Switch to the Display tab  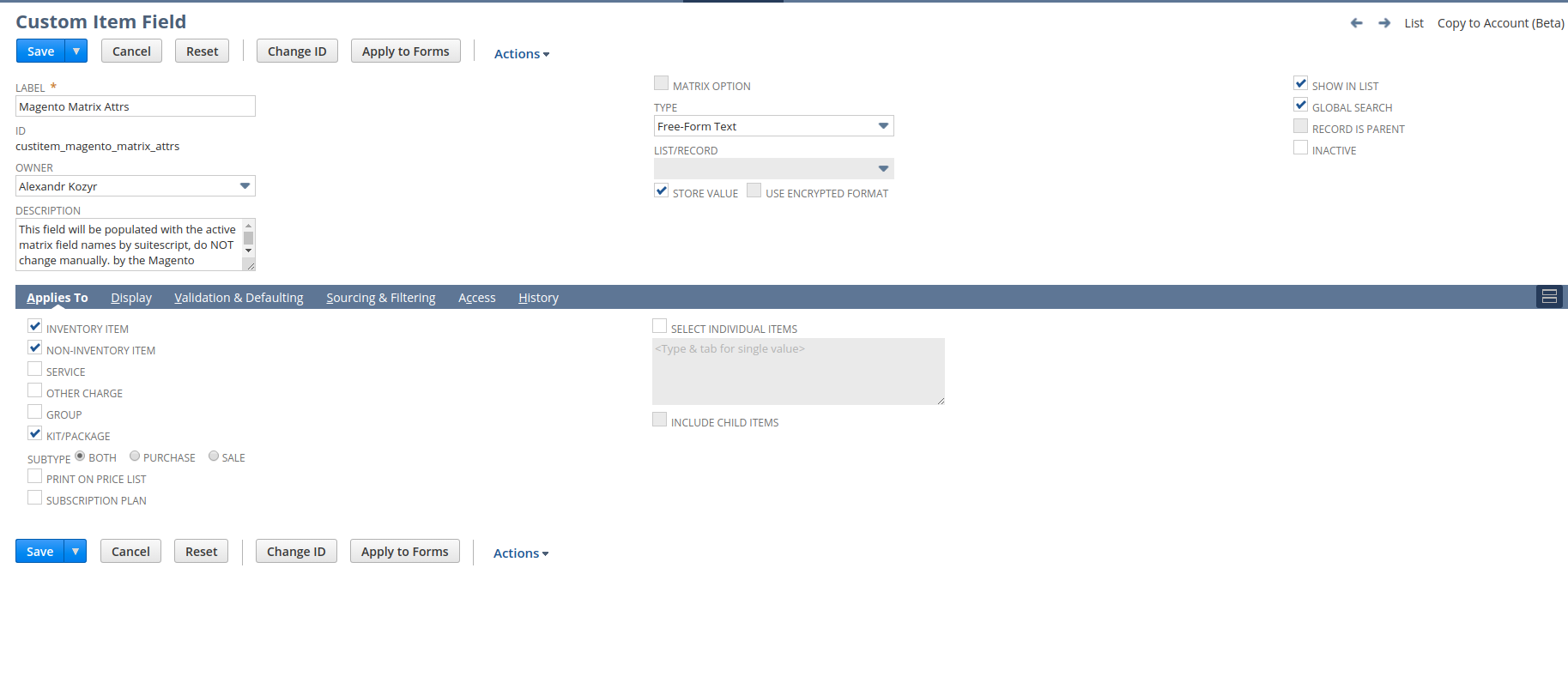click(131, 298)
